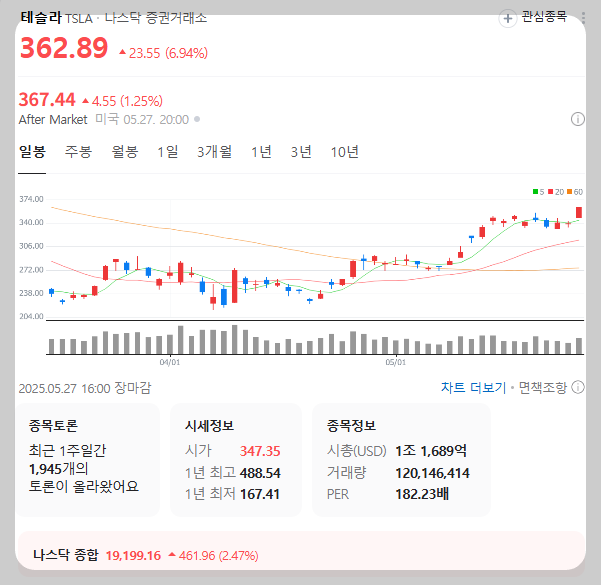Click the info icon beside After Market time
The width and height of the screenshot is (601, 585).
click(578, 119)
